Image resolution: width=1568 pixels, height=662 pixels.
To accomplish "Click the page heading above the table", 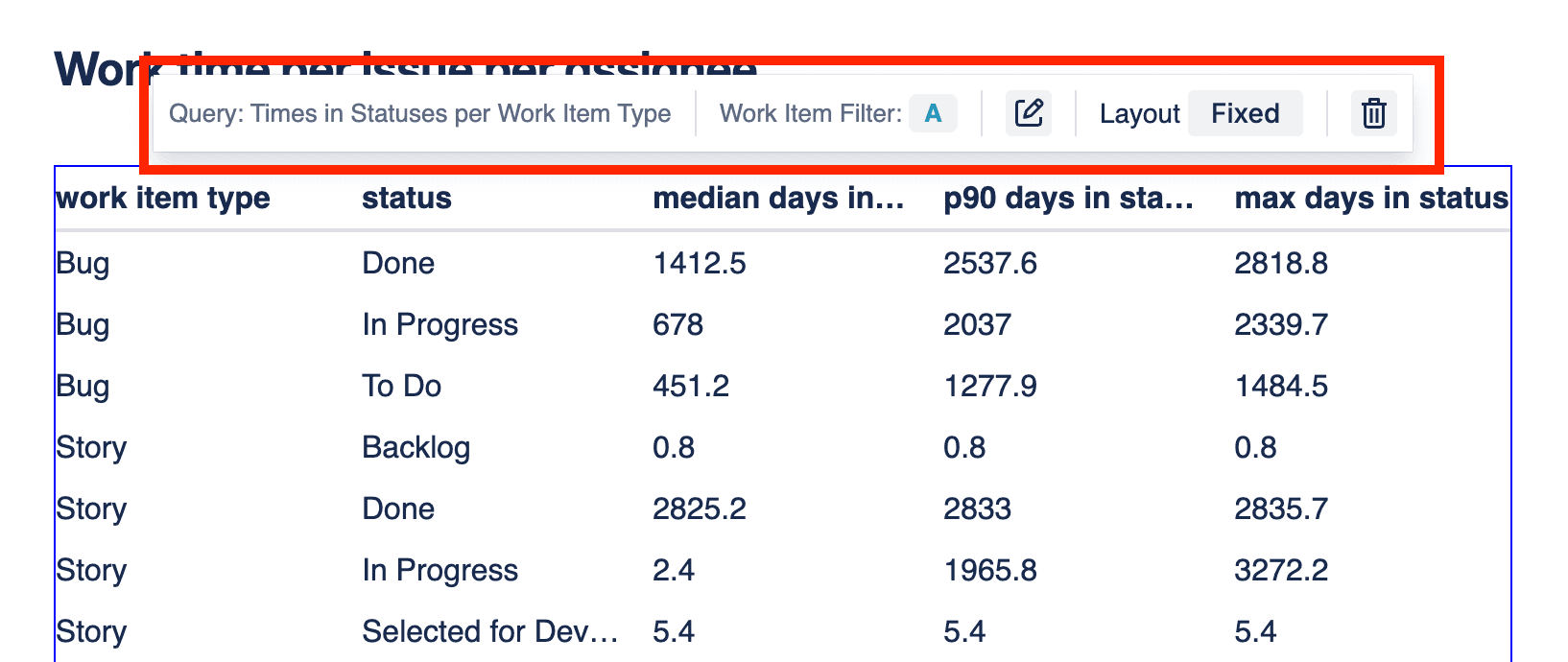I will point(406,69).
